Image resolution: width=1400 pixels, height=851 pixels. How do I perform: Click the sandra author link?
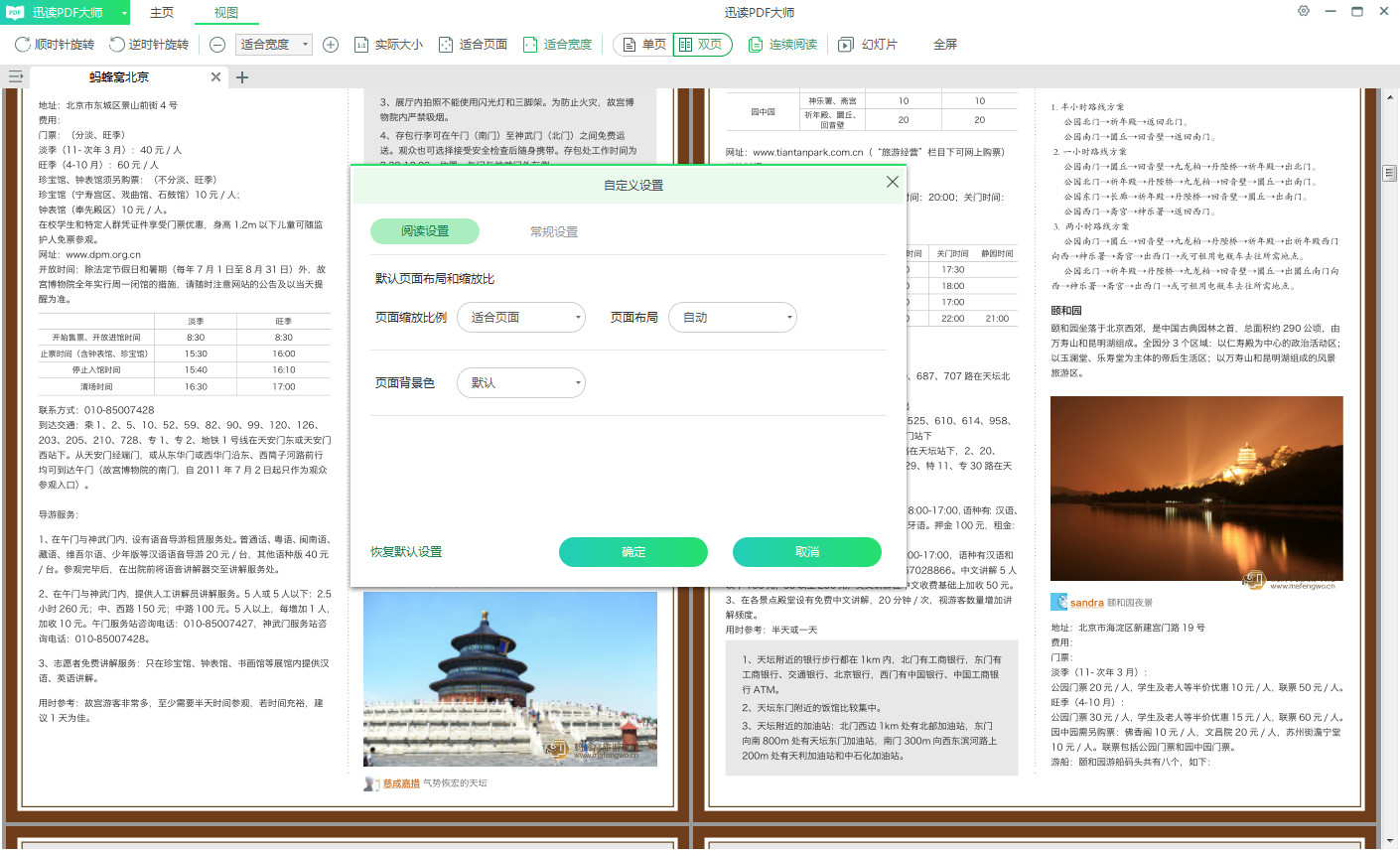pyautogui.click(x=1086, y=603)
